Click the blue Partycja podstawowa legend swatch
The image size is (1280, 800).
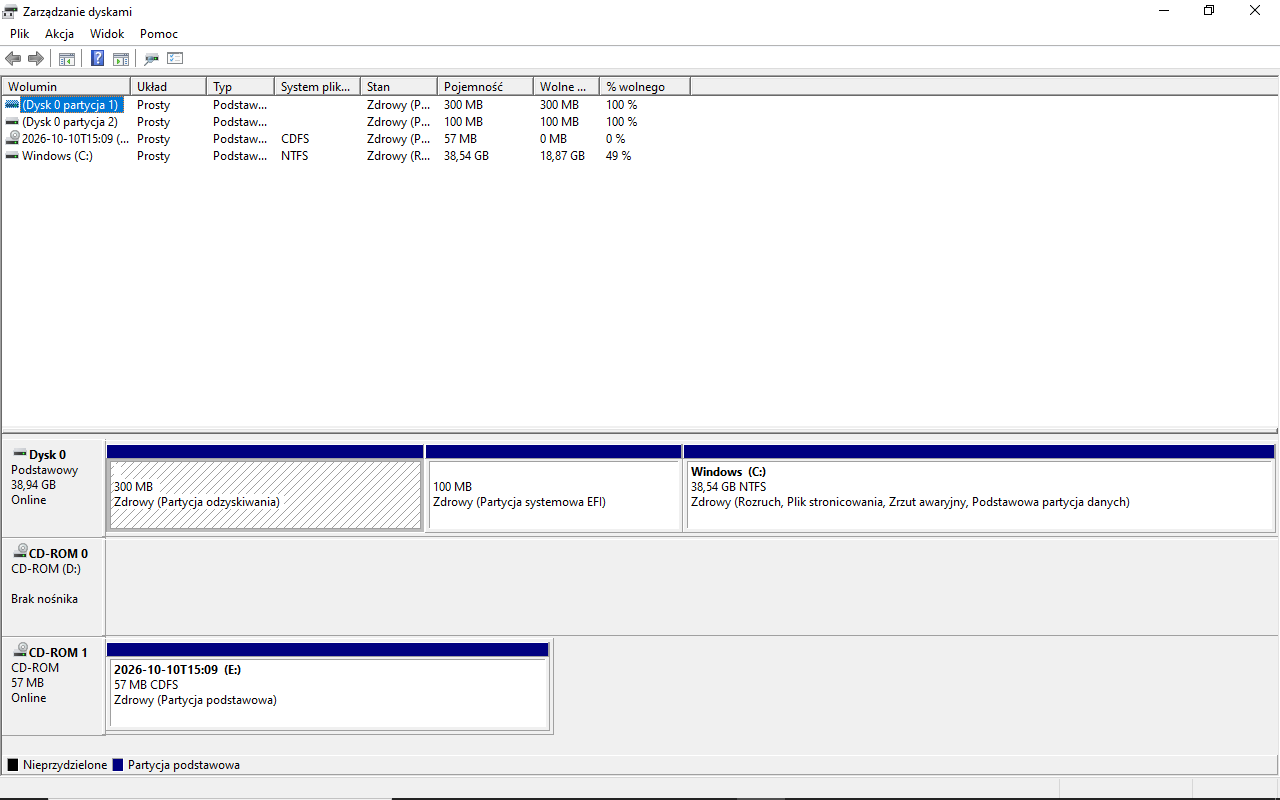(118, 765)
